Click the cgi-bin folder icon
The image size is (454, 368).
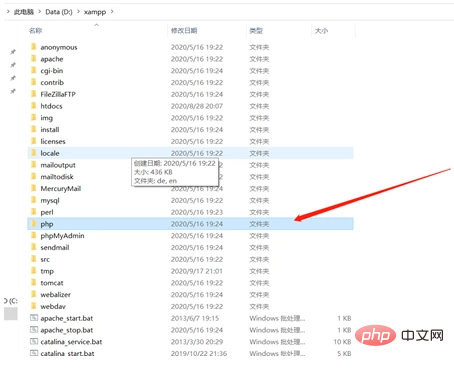pos(33,71)
